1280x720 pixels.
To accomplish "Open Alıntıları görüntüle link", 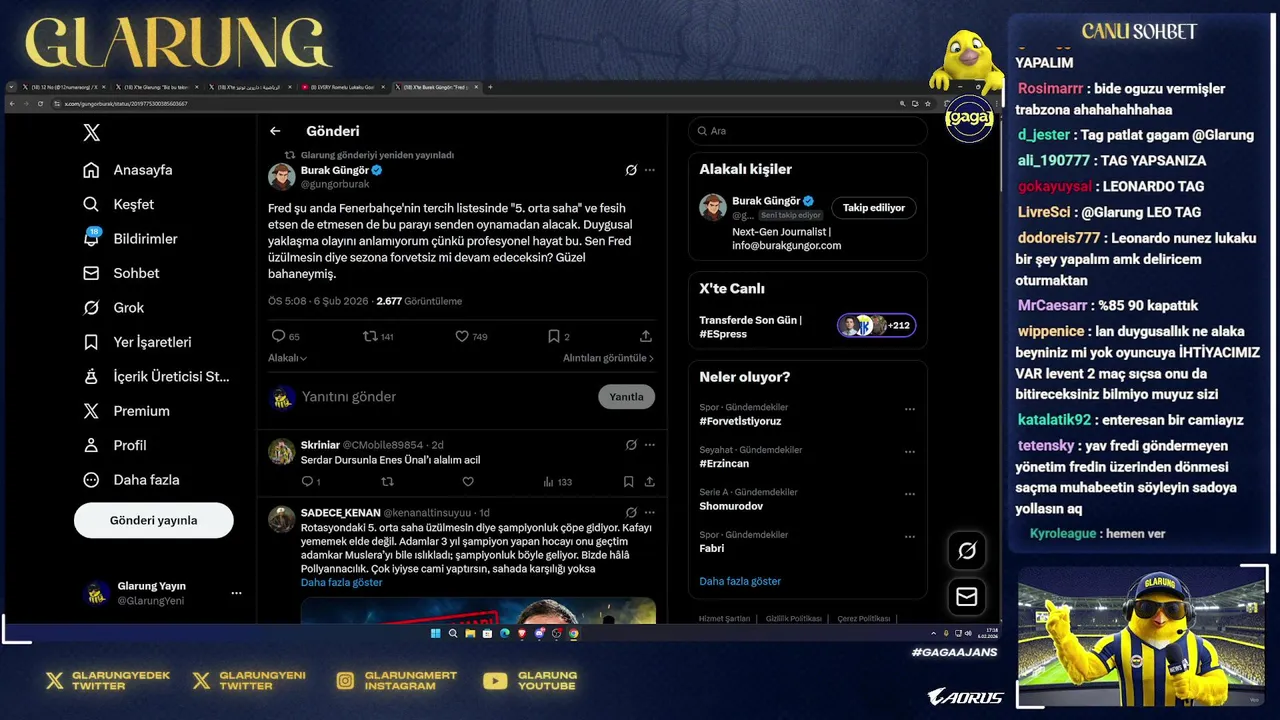I will [608, 358].
